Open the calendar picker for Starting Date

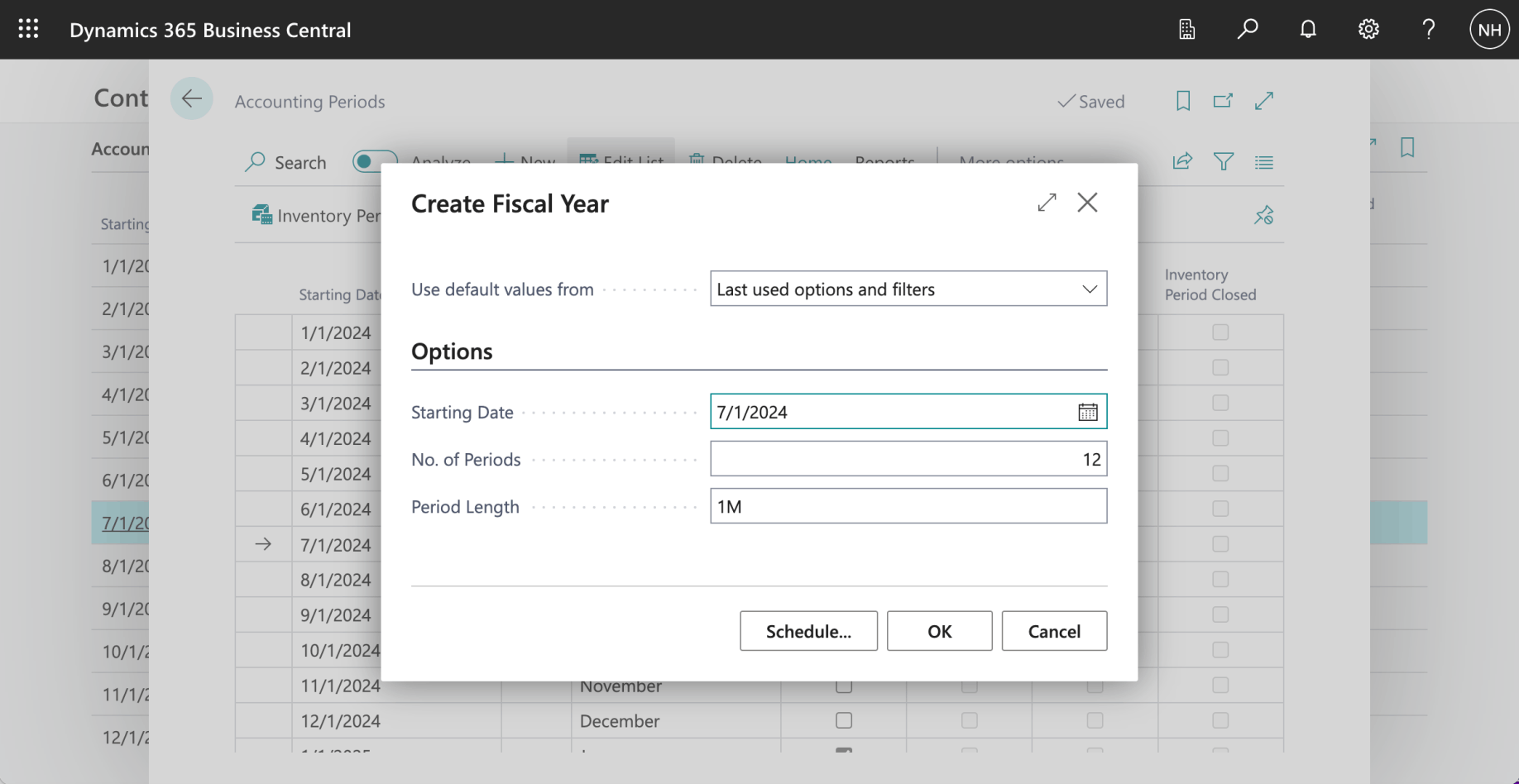(x=1088, y=412)
